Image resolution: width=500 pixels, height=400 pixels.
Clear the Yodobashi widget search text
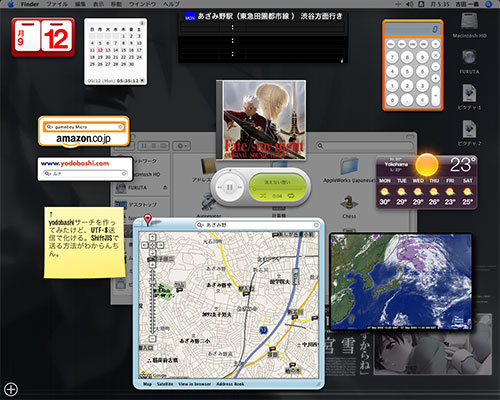[x=124, y=174]
